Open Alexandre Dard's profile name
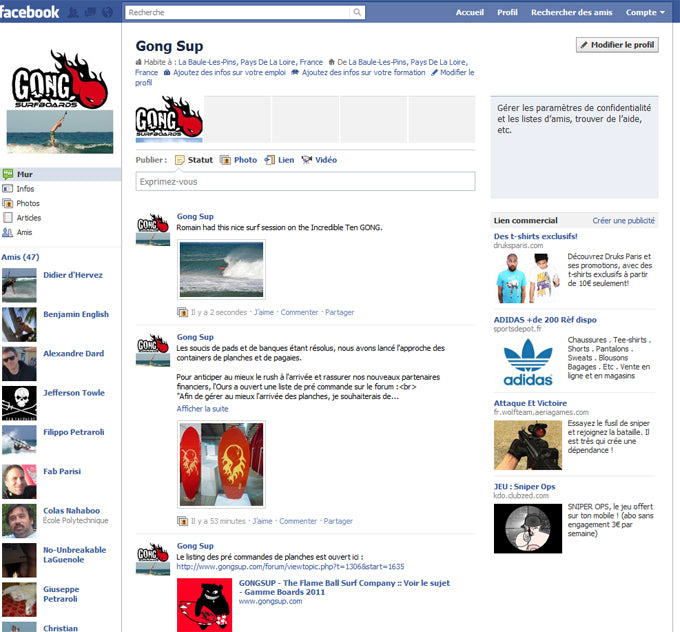Viewport: 680px width, 632px height. [74, 354]
